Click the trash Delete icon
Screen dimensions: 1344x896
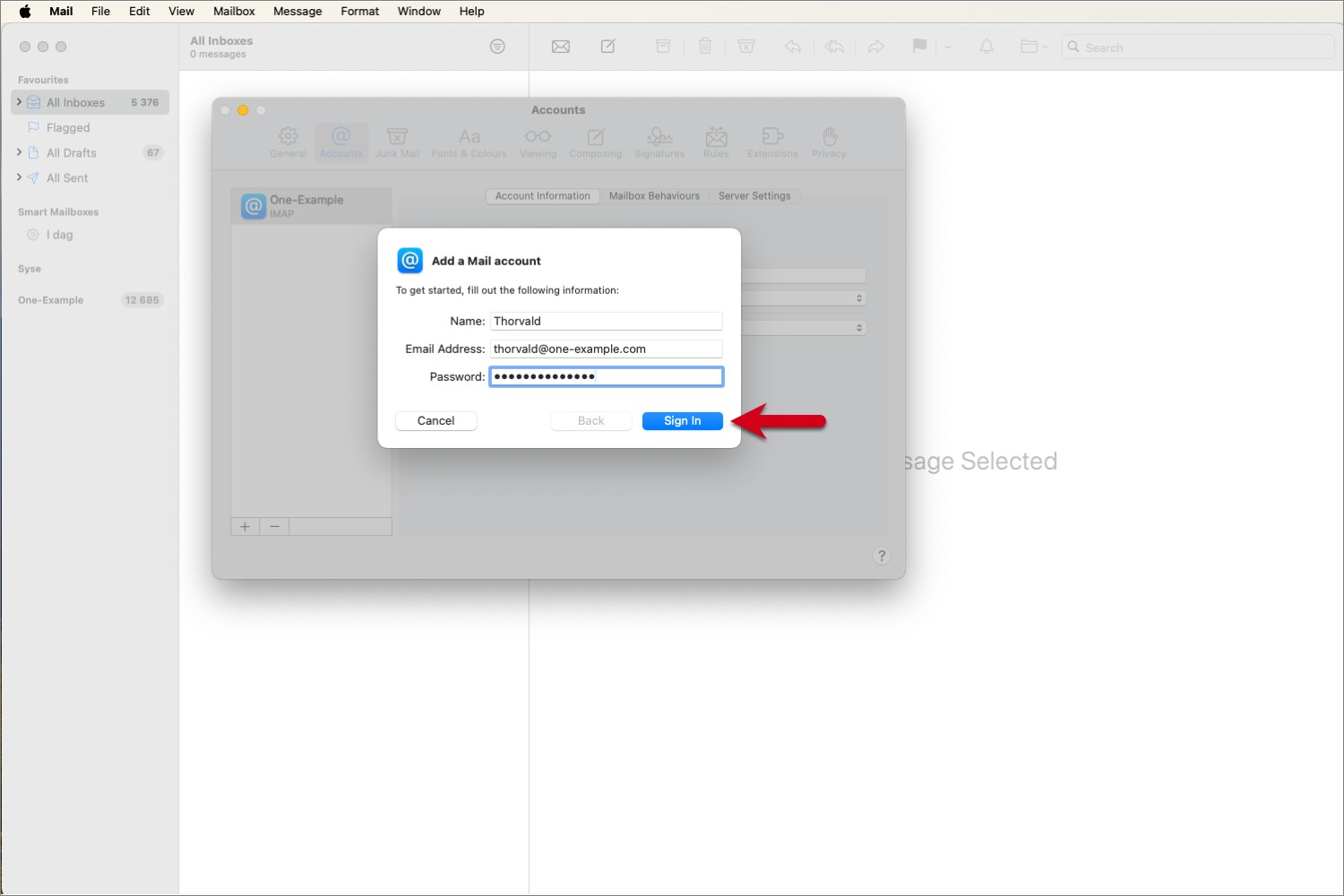click(x=705, y=47)
